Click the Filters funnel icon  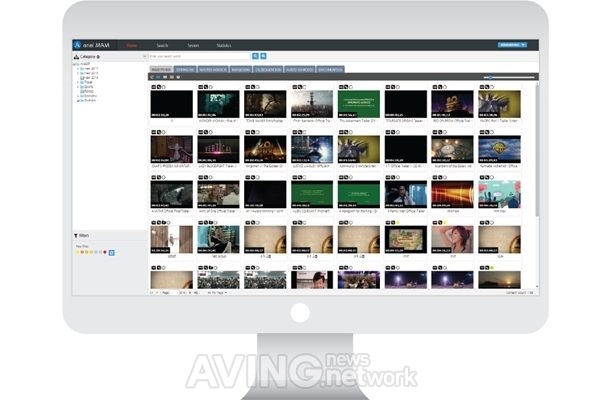pyautogui.click(x=76, y=235)
